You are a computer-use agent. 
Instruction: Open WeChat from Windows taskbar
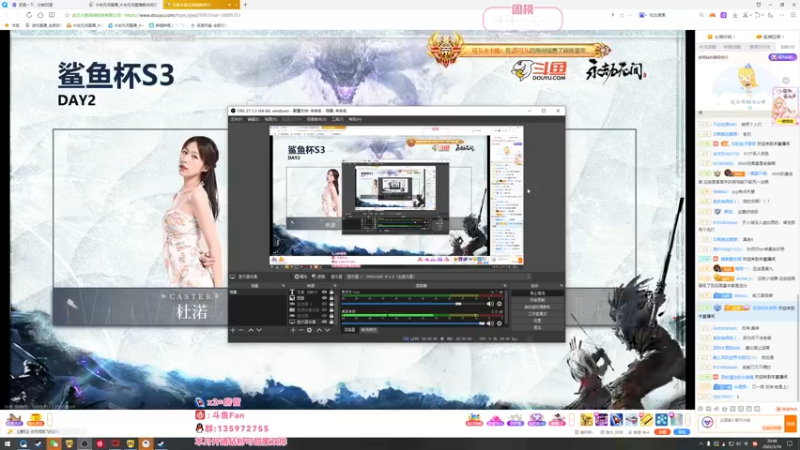point(54,444)
